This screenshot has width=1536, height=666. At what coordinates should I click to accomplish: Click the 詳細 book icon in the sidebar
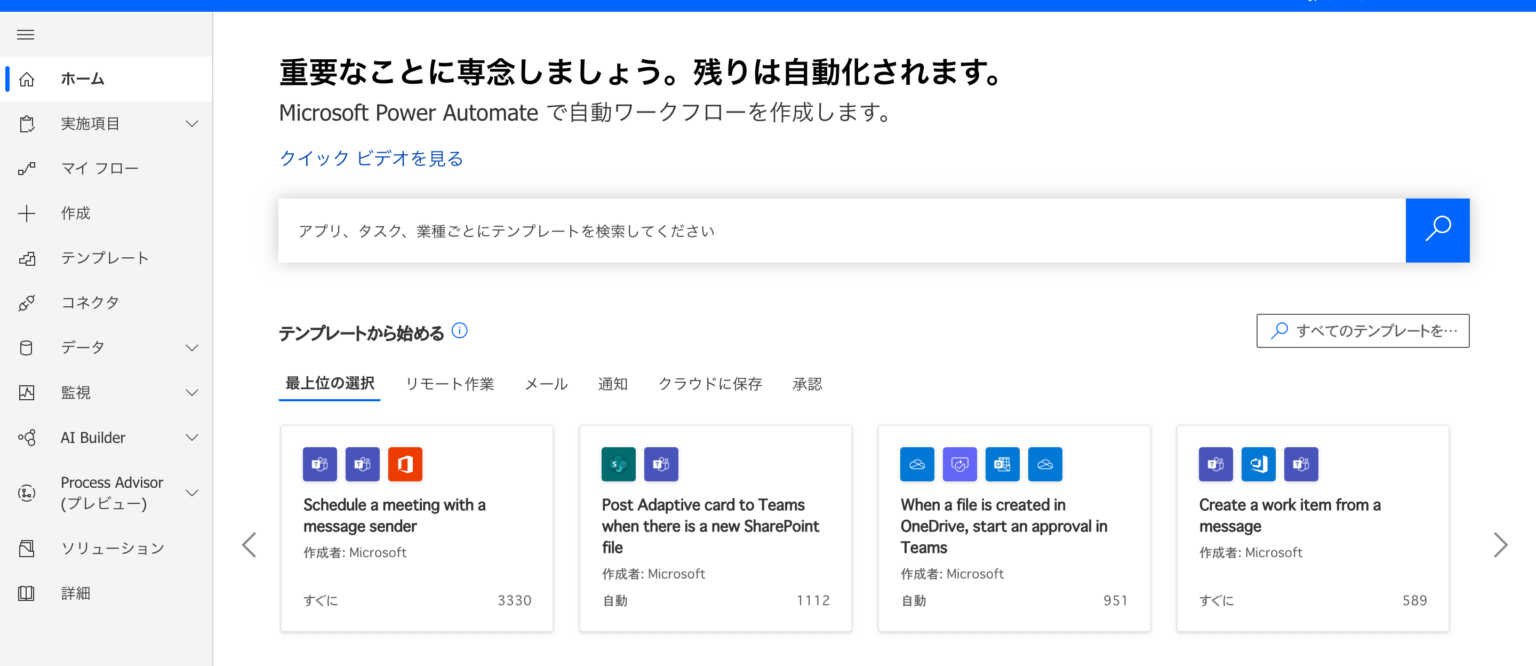point(27,593)
